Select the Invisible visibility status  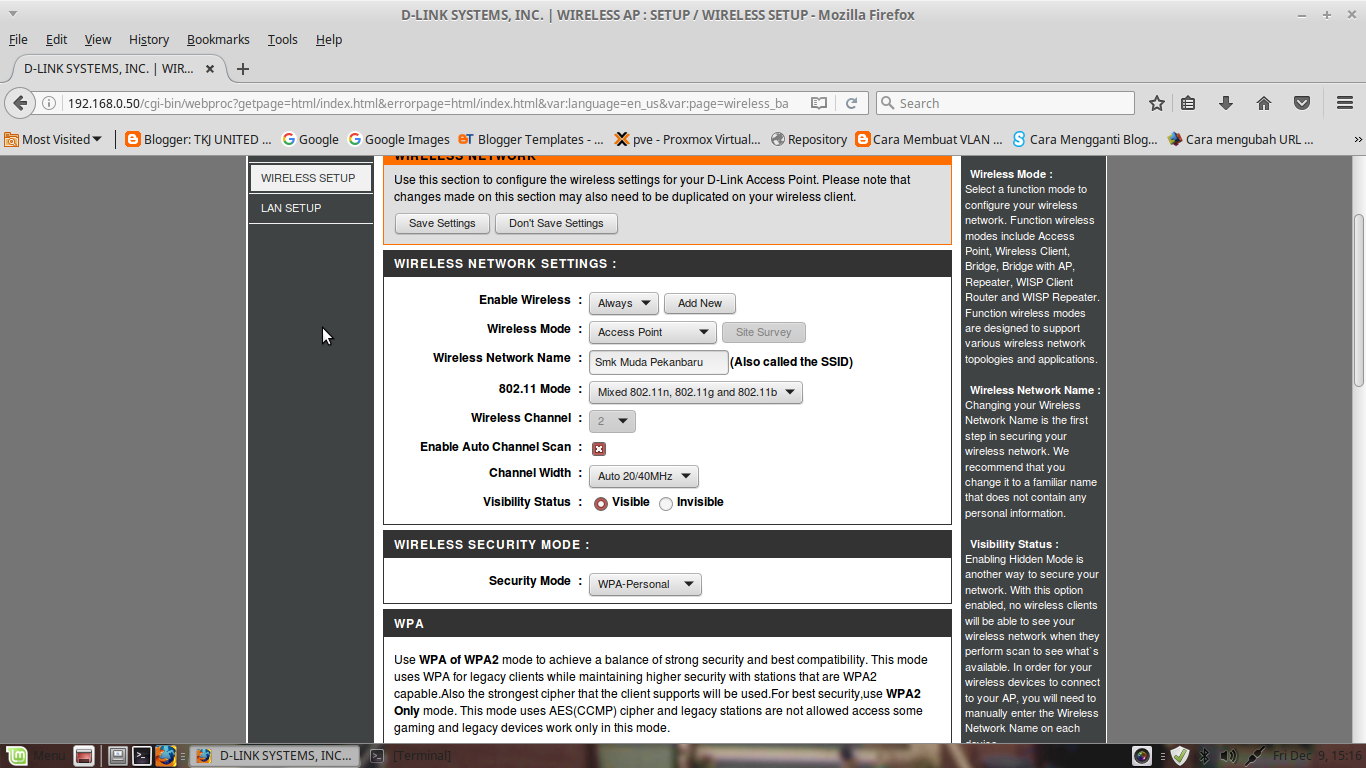pyautogui.click(x=665, y=503)
